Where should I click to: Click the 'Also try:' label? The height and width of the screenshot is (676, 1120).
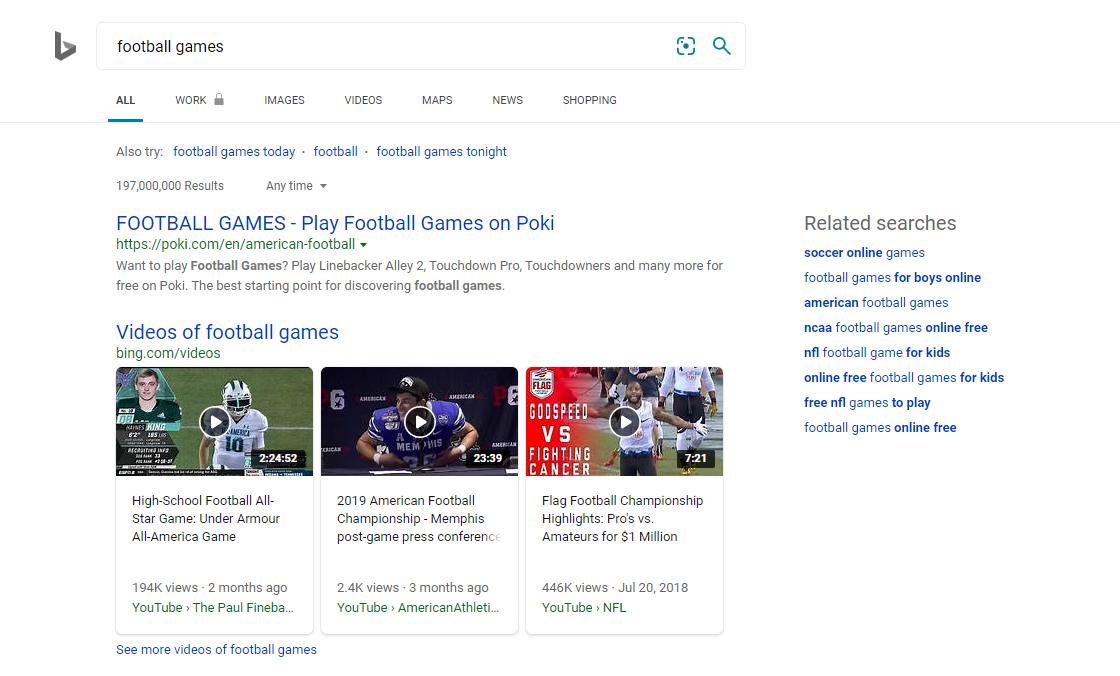[x=139, y=151]
